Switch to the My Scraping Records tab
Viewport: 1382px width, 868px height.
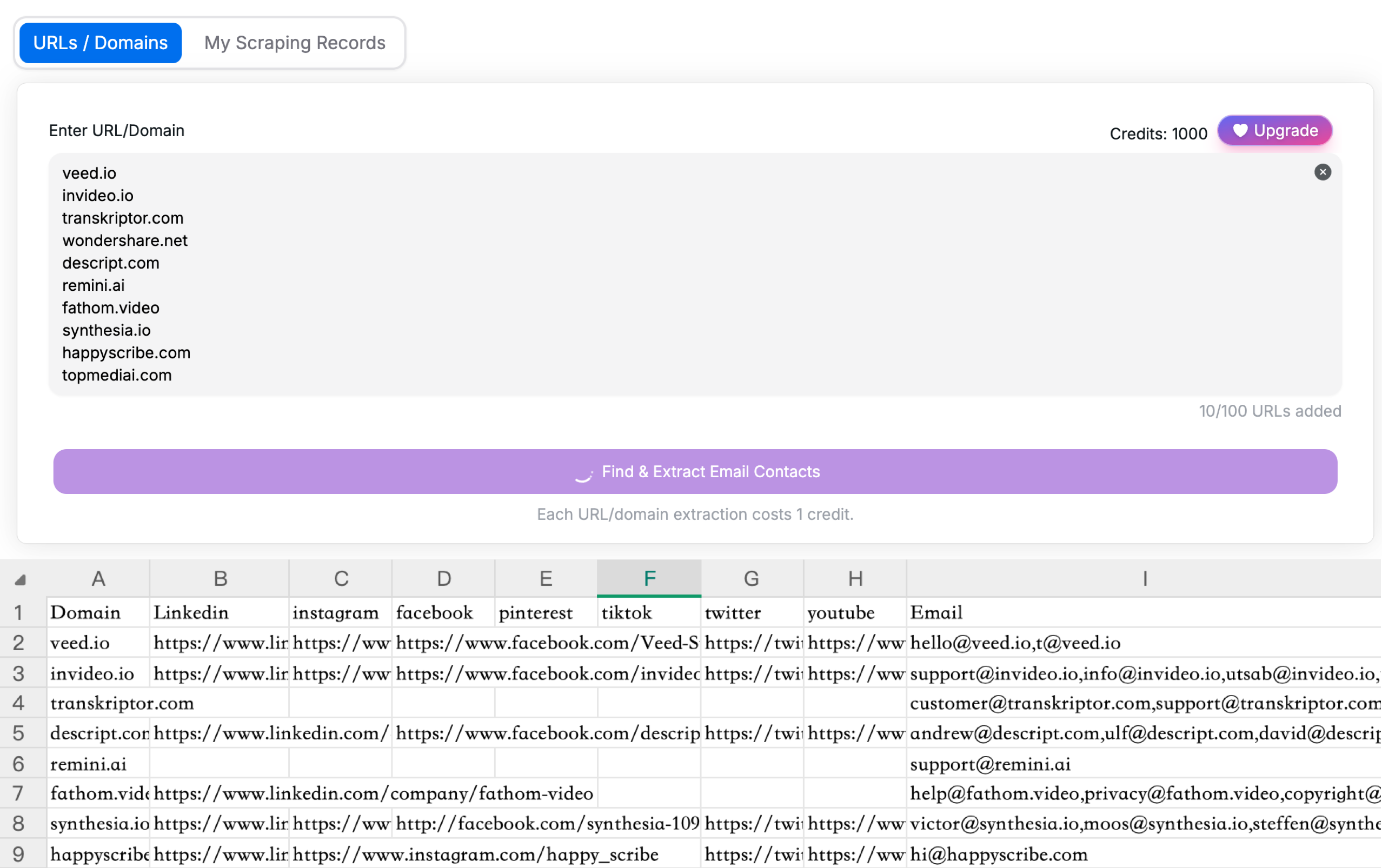pos(295,43)
